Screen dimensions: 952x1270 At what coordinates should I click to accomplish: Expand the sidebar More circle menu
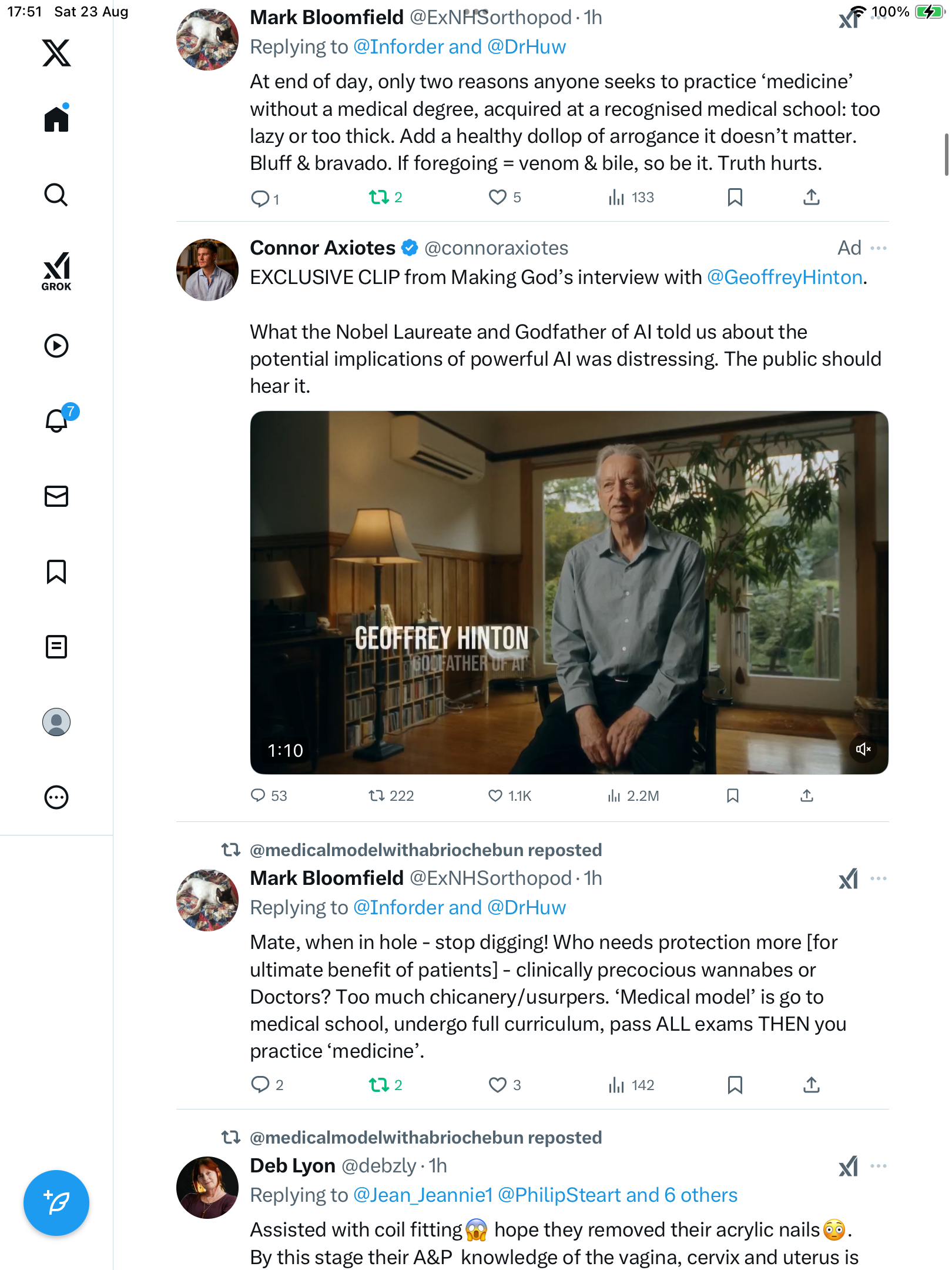click(56, 797)
